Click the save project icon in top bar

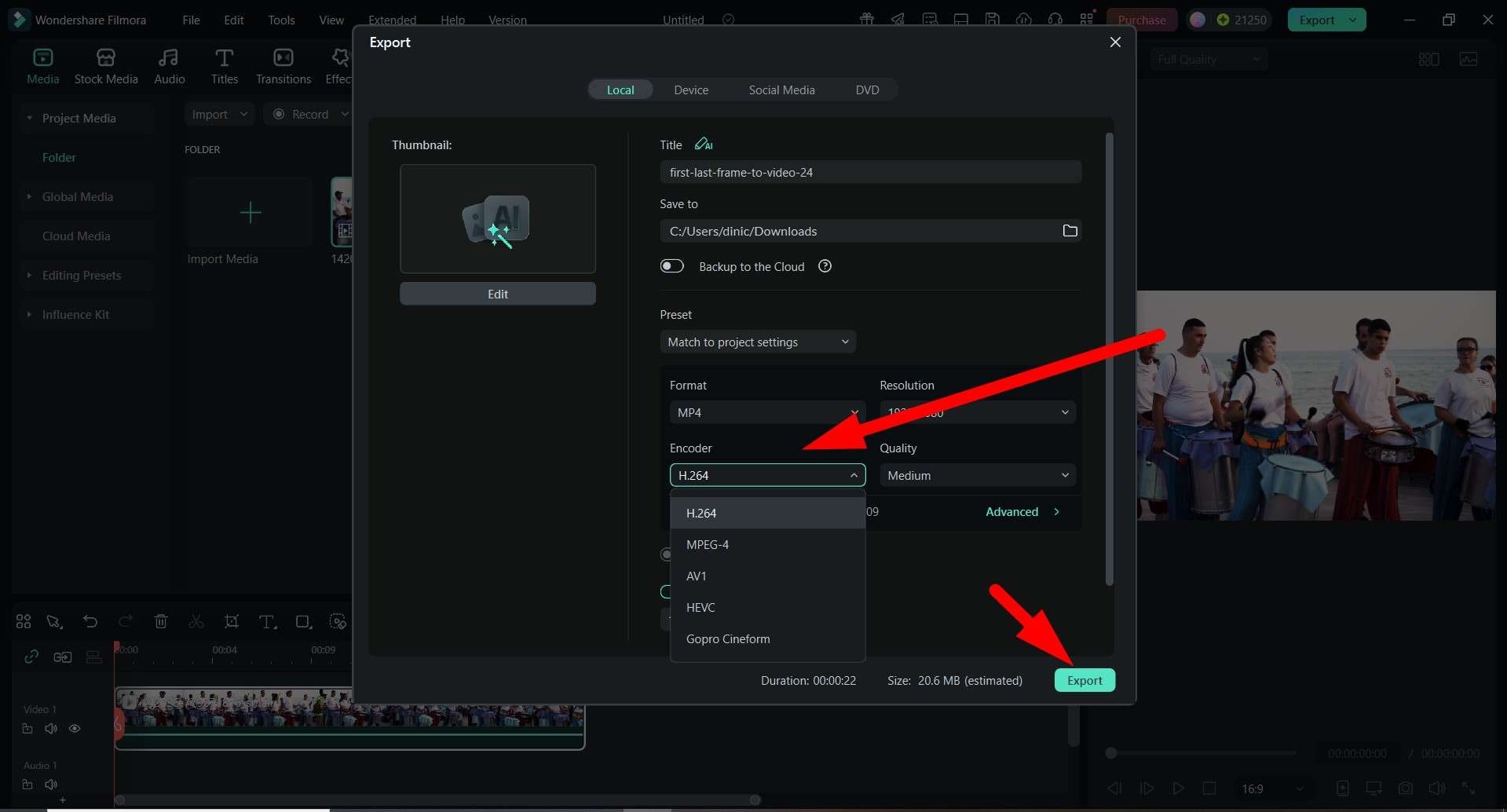(992, 20)
